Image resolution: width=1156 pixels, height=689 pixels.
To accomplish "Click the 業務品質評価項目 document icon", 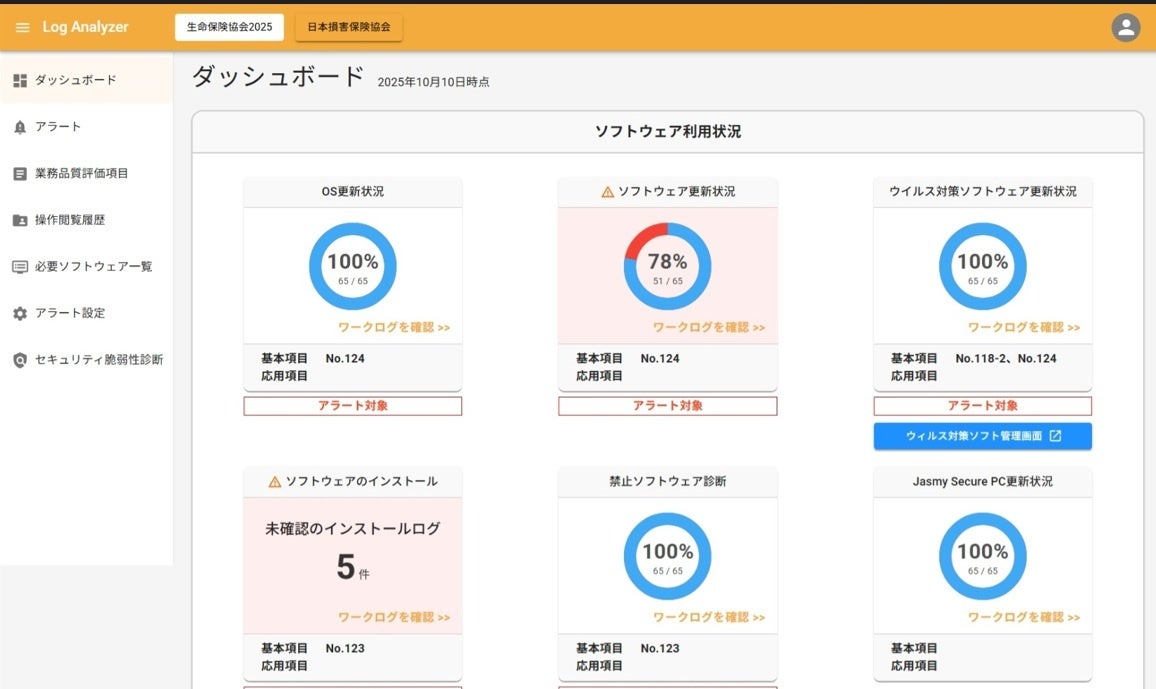I will coord(20,173).
